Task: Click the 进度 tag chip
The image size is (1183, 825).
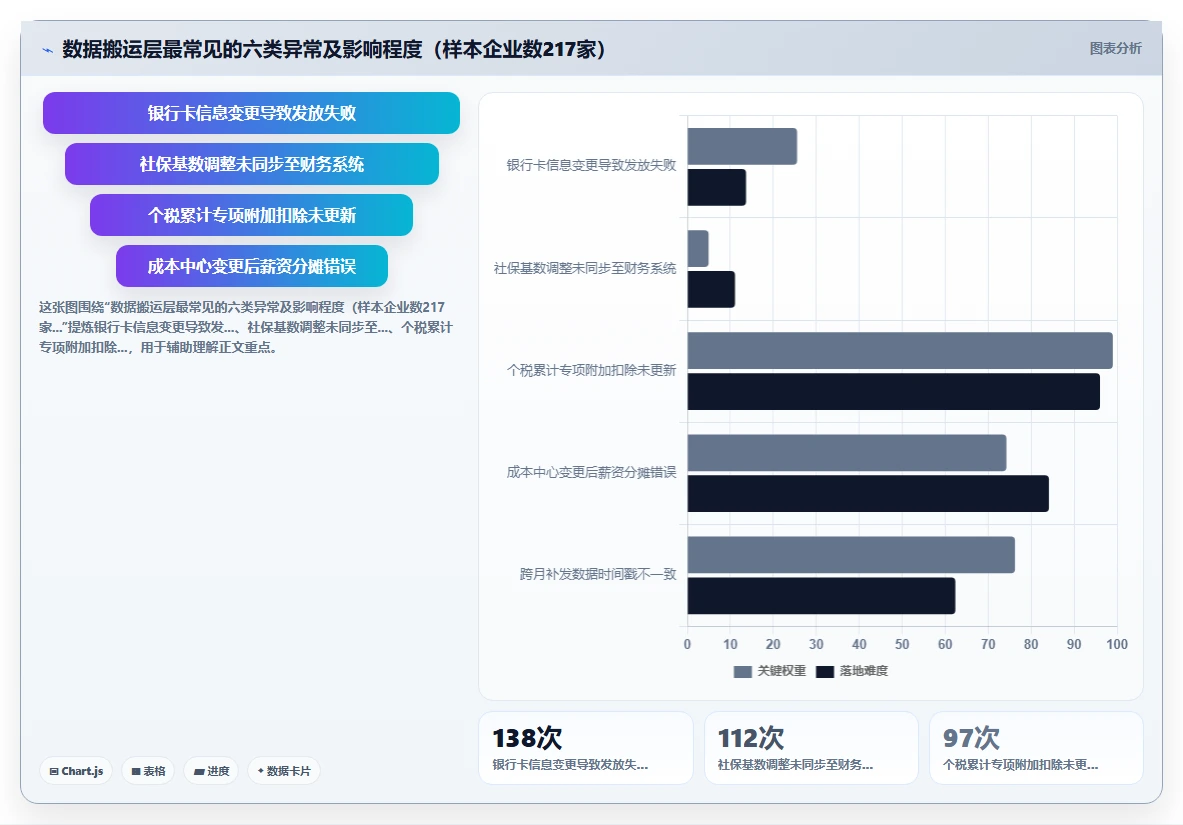Action: click(211, 771)
